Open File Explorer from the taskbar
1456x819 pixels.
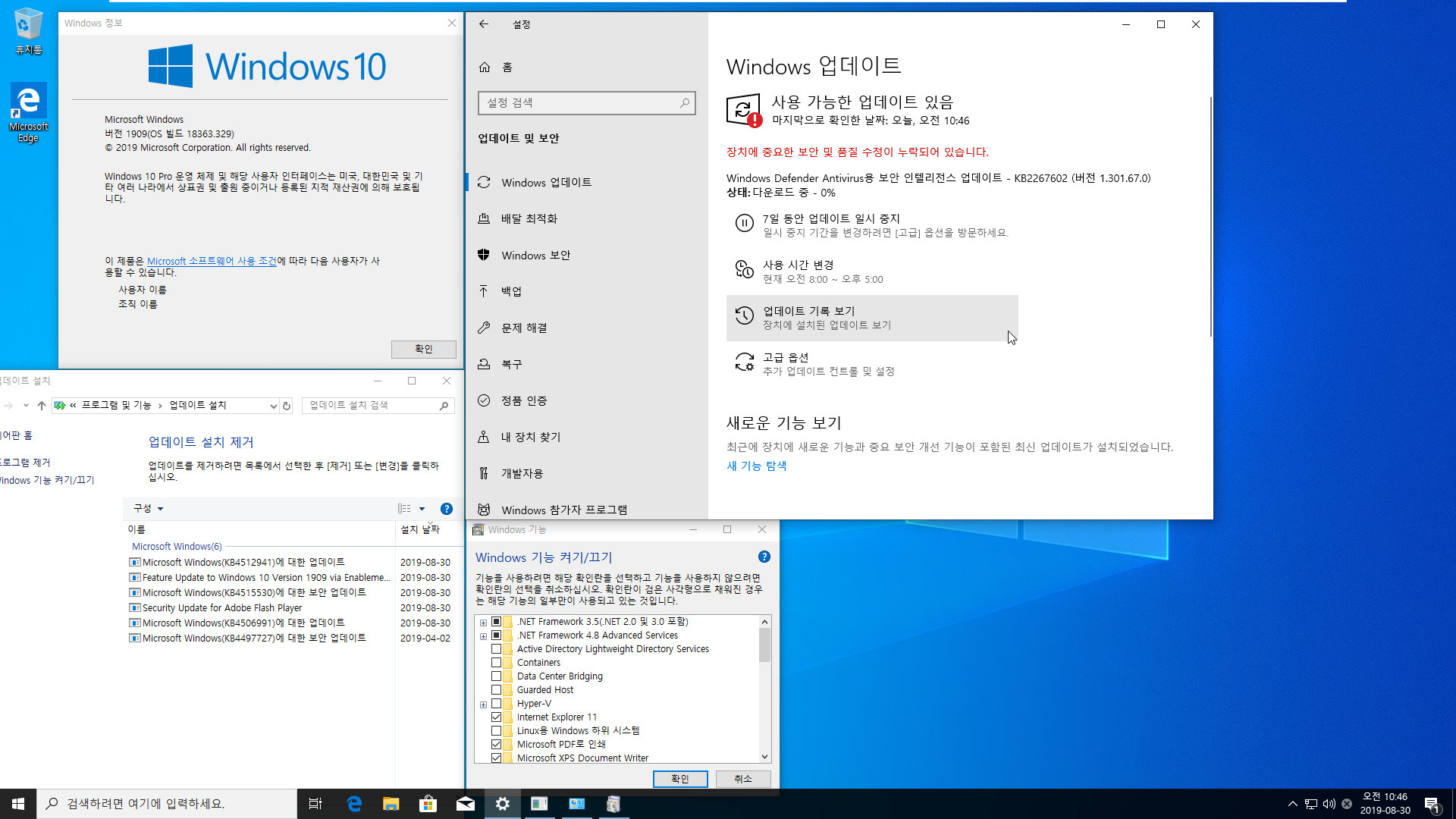click(x=391, y=804)
